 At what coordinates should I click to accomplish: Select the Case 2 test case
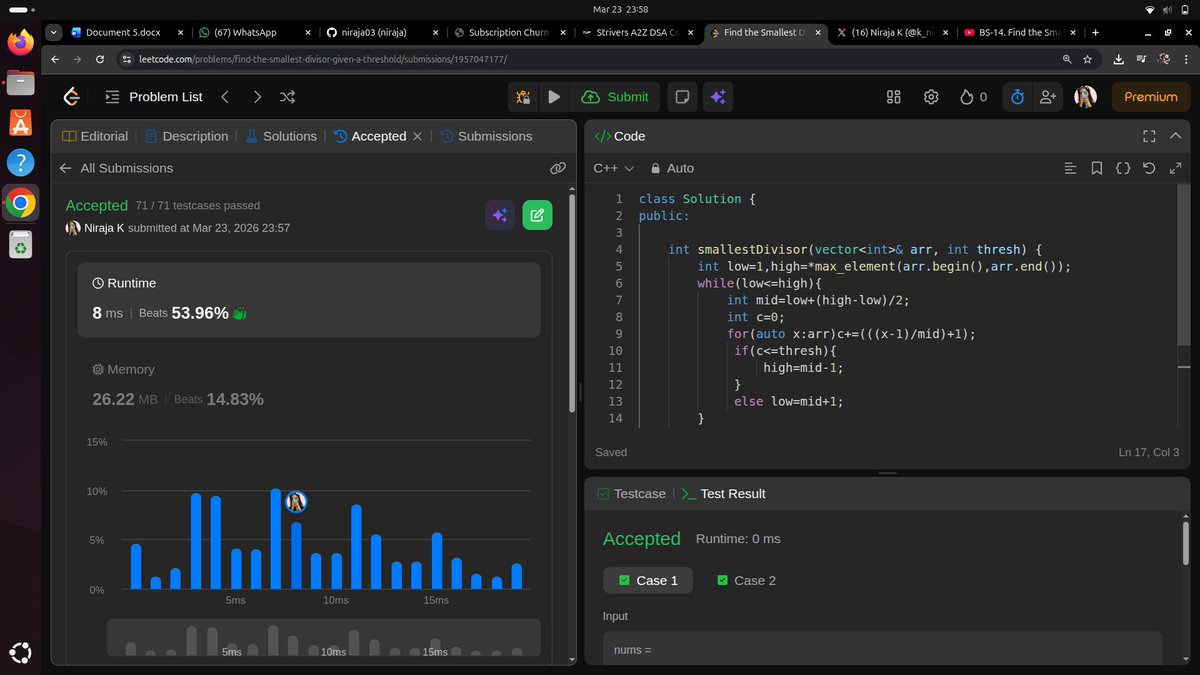(x=746, y=580)
